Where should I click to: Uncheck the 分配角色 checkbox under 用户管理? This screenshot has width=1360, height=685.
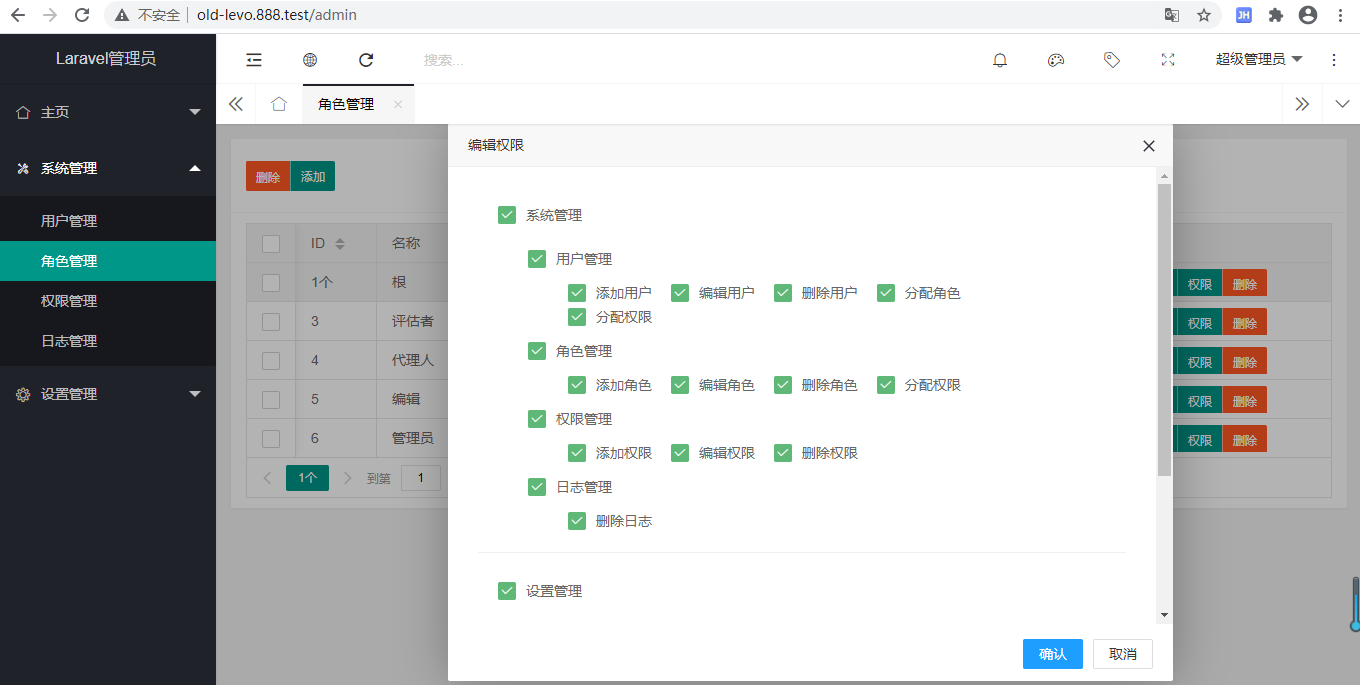coord(886,292)
